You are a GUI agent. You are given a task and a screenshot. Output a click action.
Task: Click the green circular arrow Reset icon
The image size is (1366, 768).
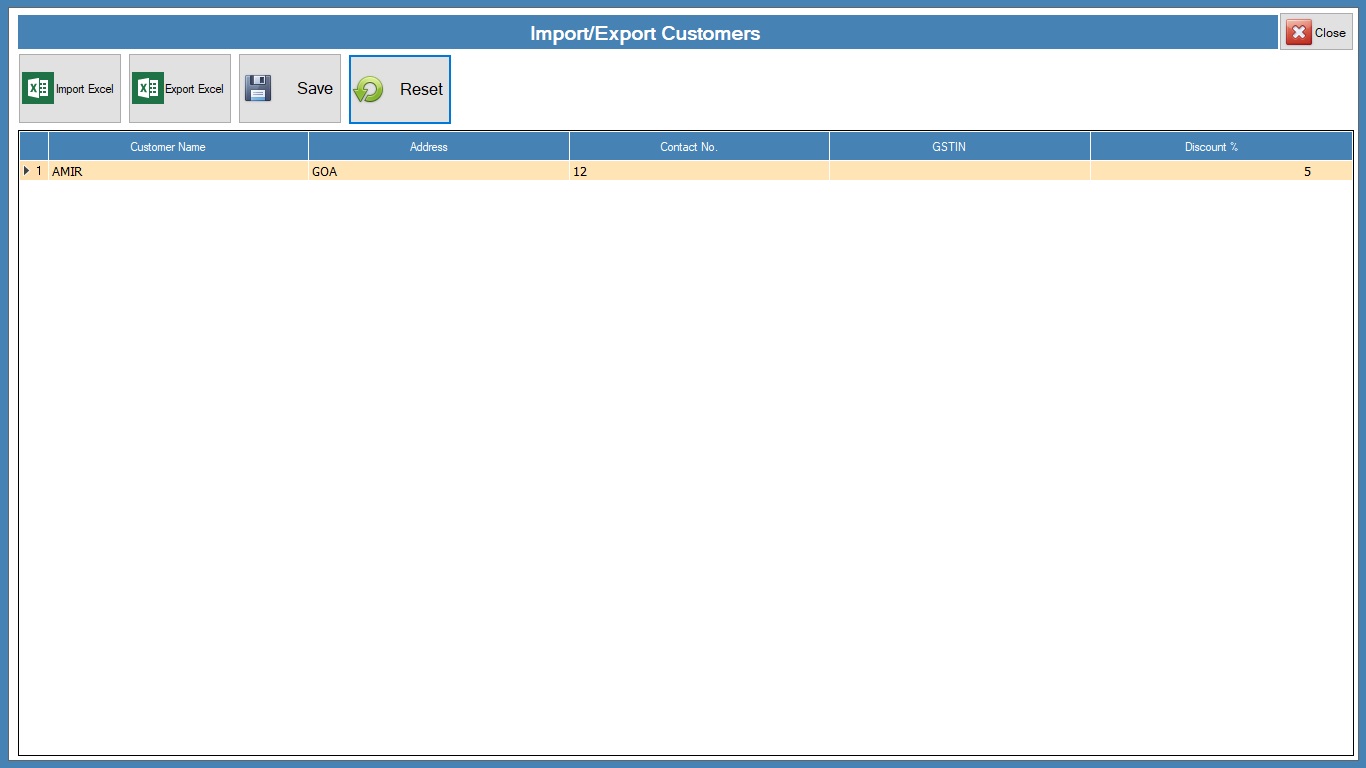tap(369, 90)
